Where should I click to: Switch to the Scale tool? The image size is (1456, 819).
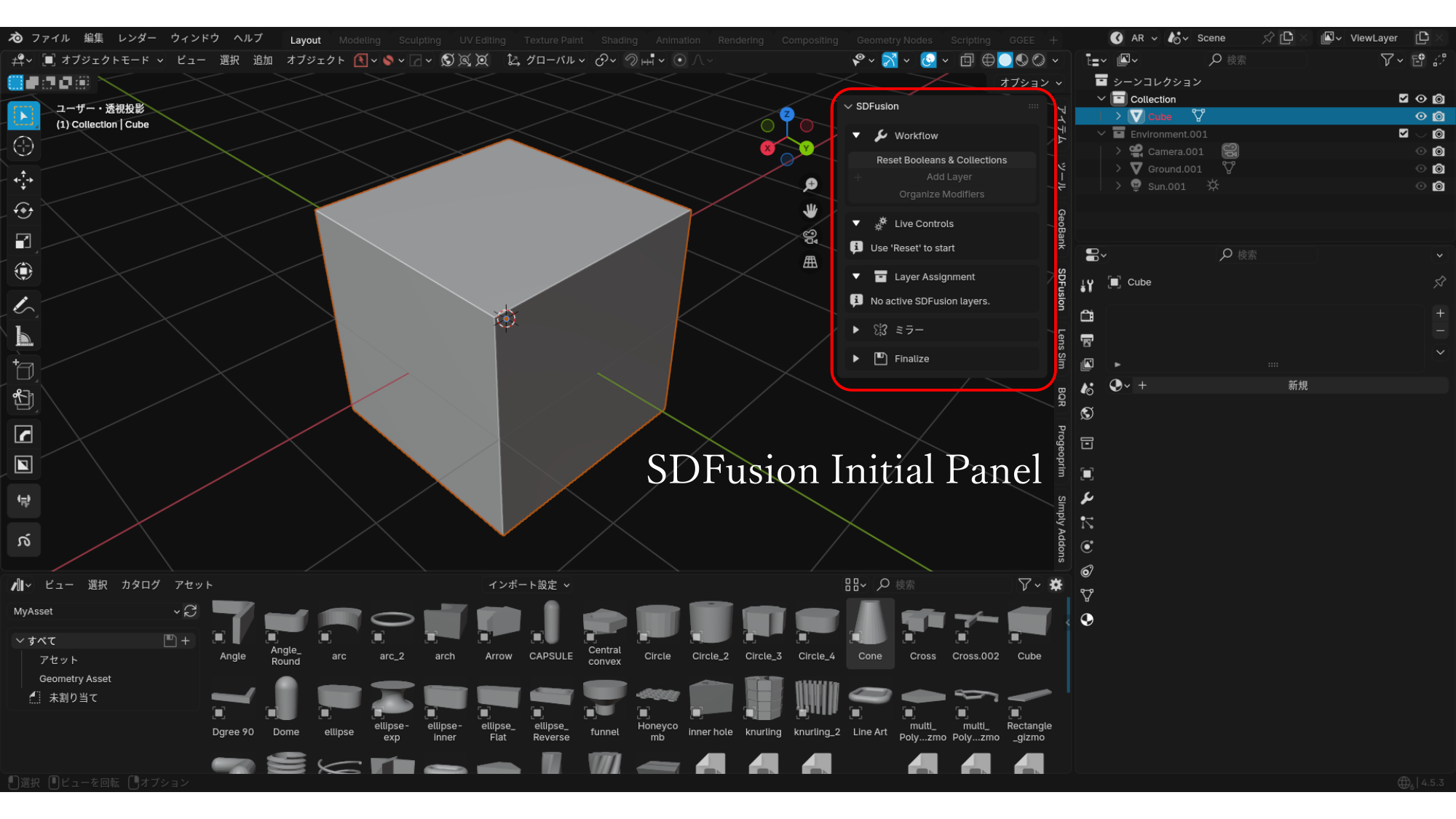pos(23,241)
